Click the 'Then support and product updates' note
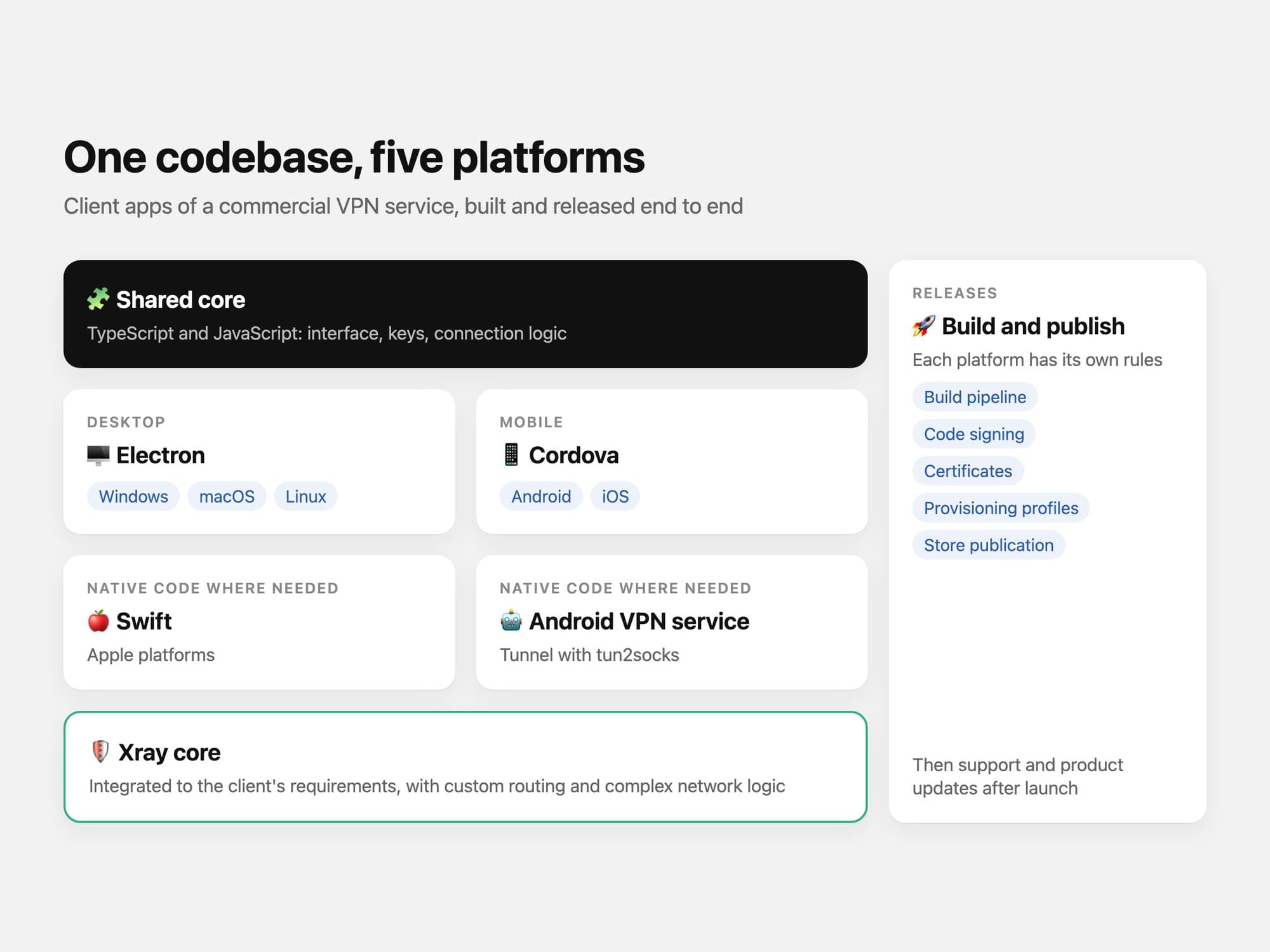This screenshot has width=1270, height=952. pyautogui.click(x=1017, y=776)
